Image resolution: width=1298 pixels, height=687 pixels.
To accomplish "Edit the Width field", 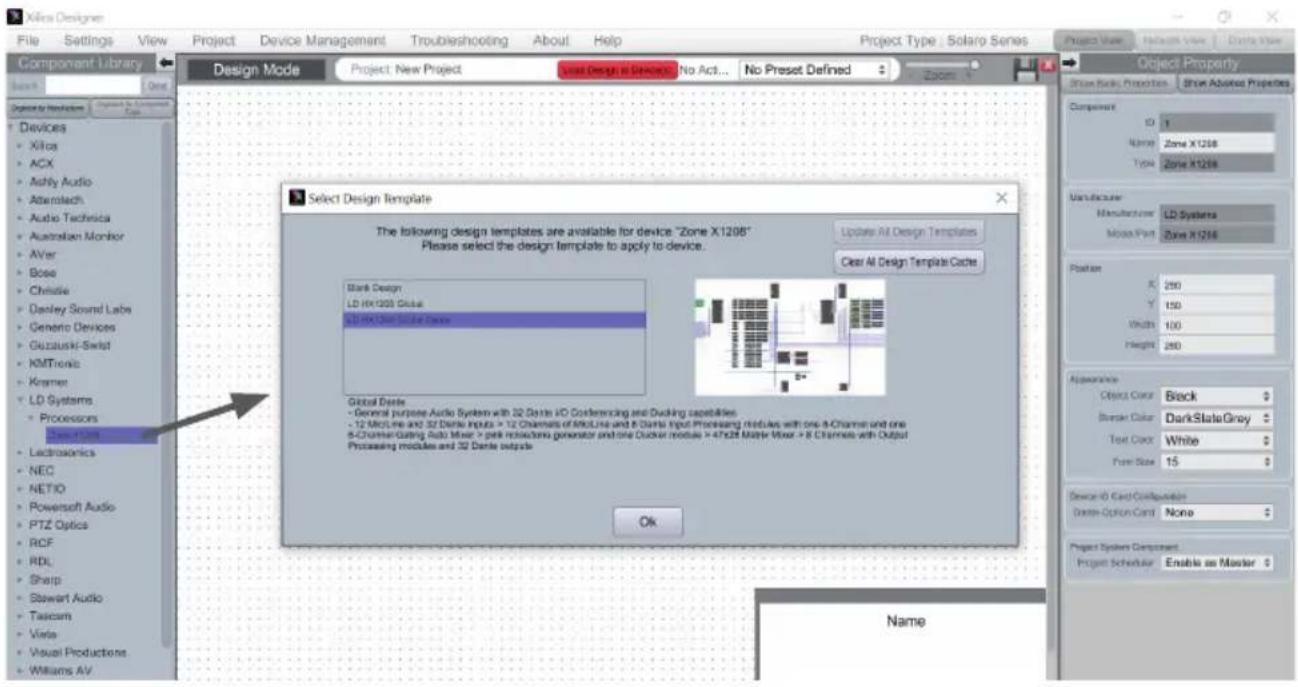I will (1217, 325).
